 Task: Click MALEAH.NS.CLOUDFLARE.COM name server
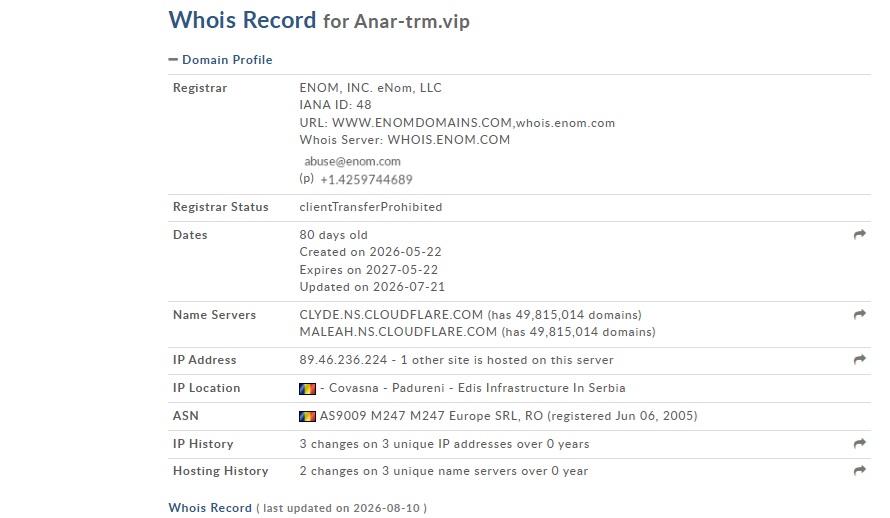point(398,332)
